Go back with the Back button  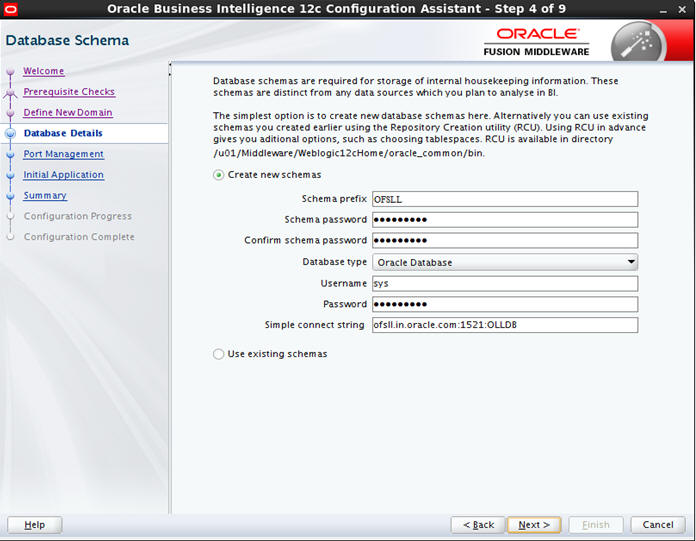(x=478, y=525)
